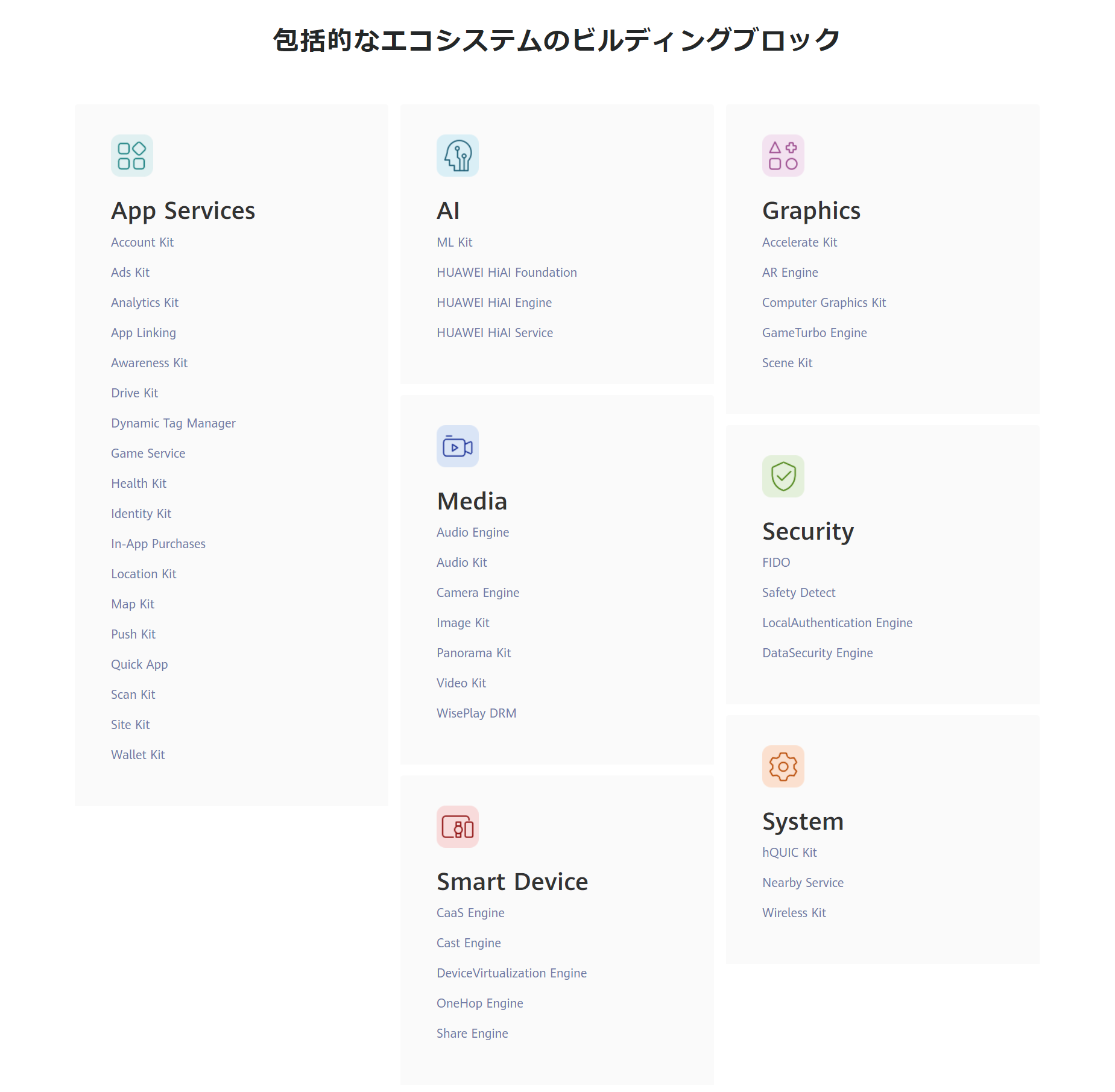Go to OneHop Engine
This screenshot has width=1115, height=1092.
point(480,1003)
